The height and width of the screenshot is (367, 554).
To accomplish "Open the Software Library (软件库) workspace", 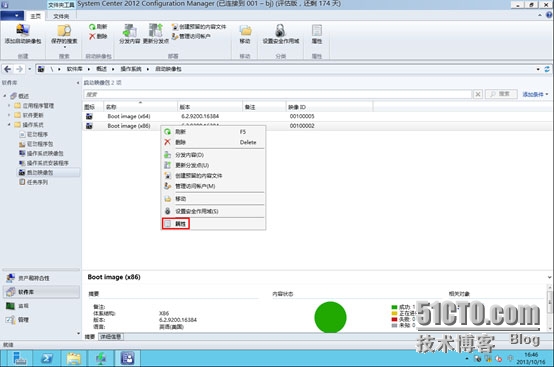I will click(41, 292).
